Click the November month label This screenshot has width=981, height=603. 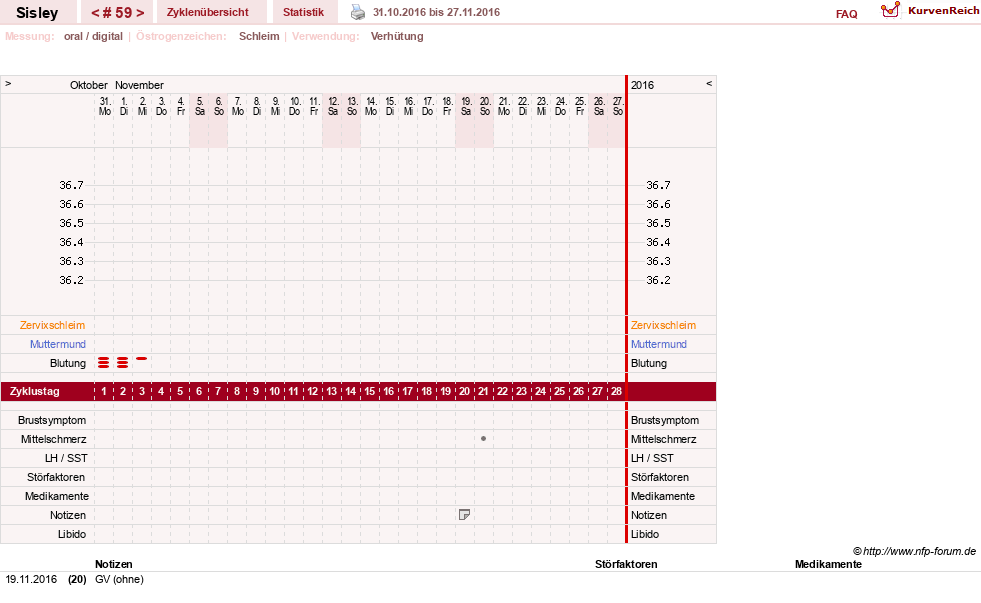139,85
